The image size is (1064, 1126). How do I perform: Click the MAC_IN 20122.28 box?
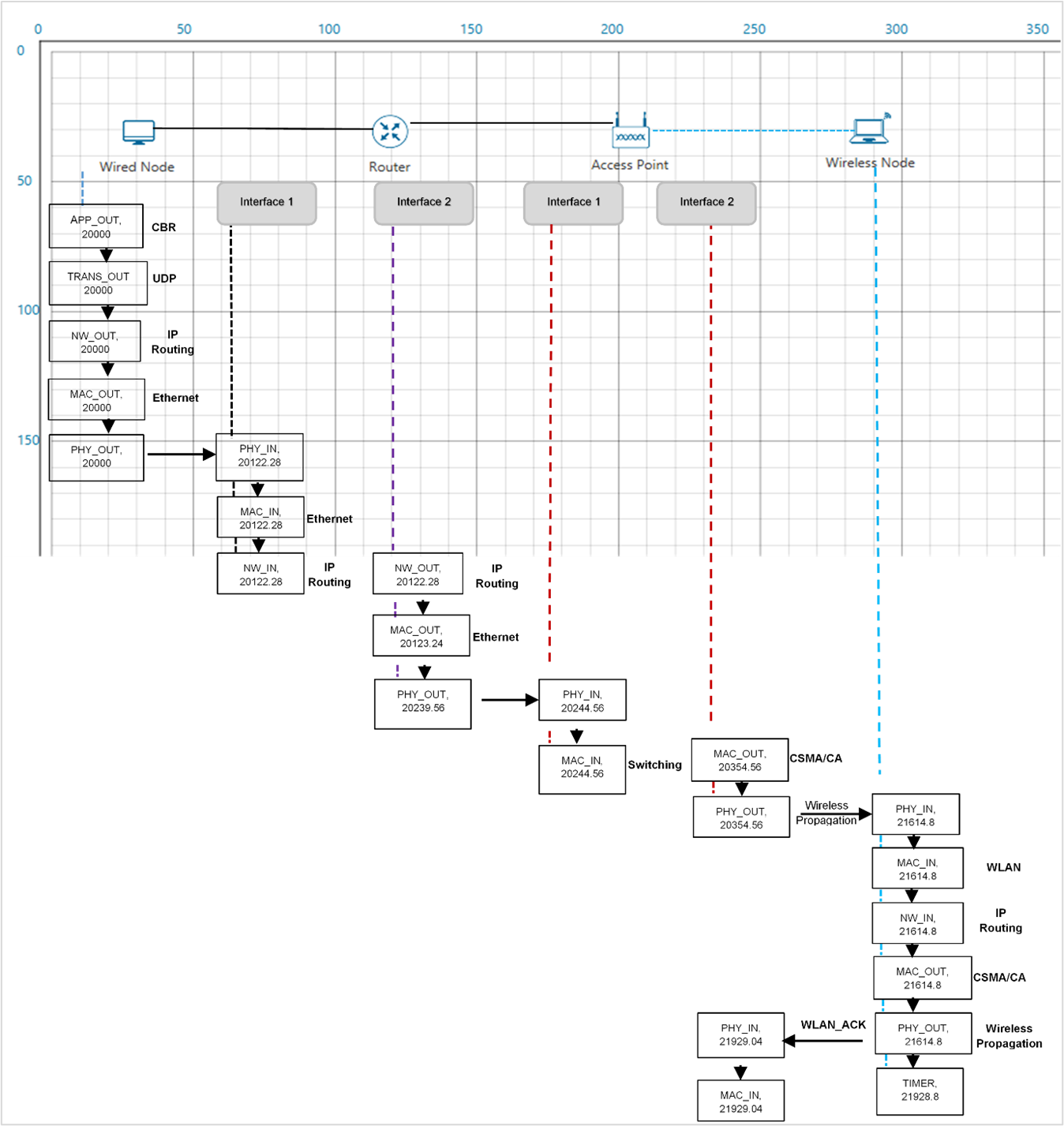pos(260,518)
